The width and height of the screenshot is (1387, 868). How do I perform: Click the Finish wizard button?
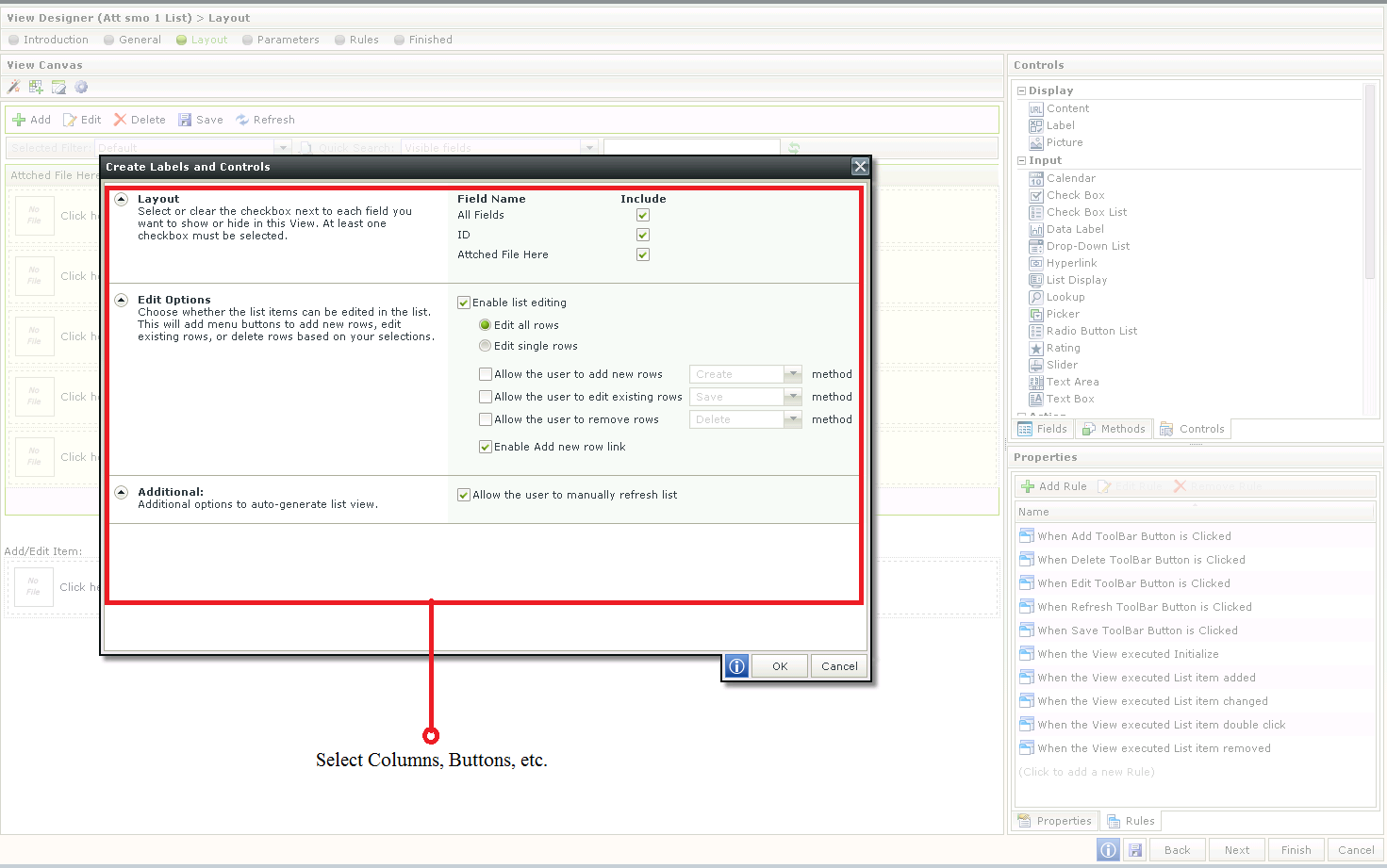click(x=1296, y=850)
